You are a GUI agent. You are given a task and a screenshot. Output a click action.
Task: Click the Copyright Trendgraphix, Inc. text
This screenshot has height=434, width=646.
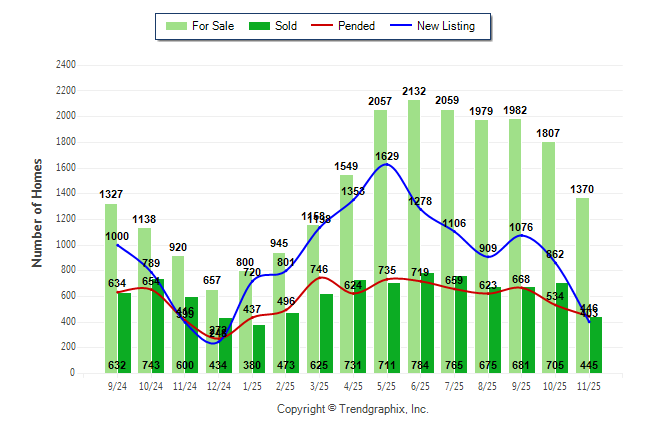(352, 410)
